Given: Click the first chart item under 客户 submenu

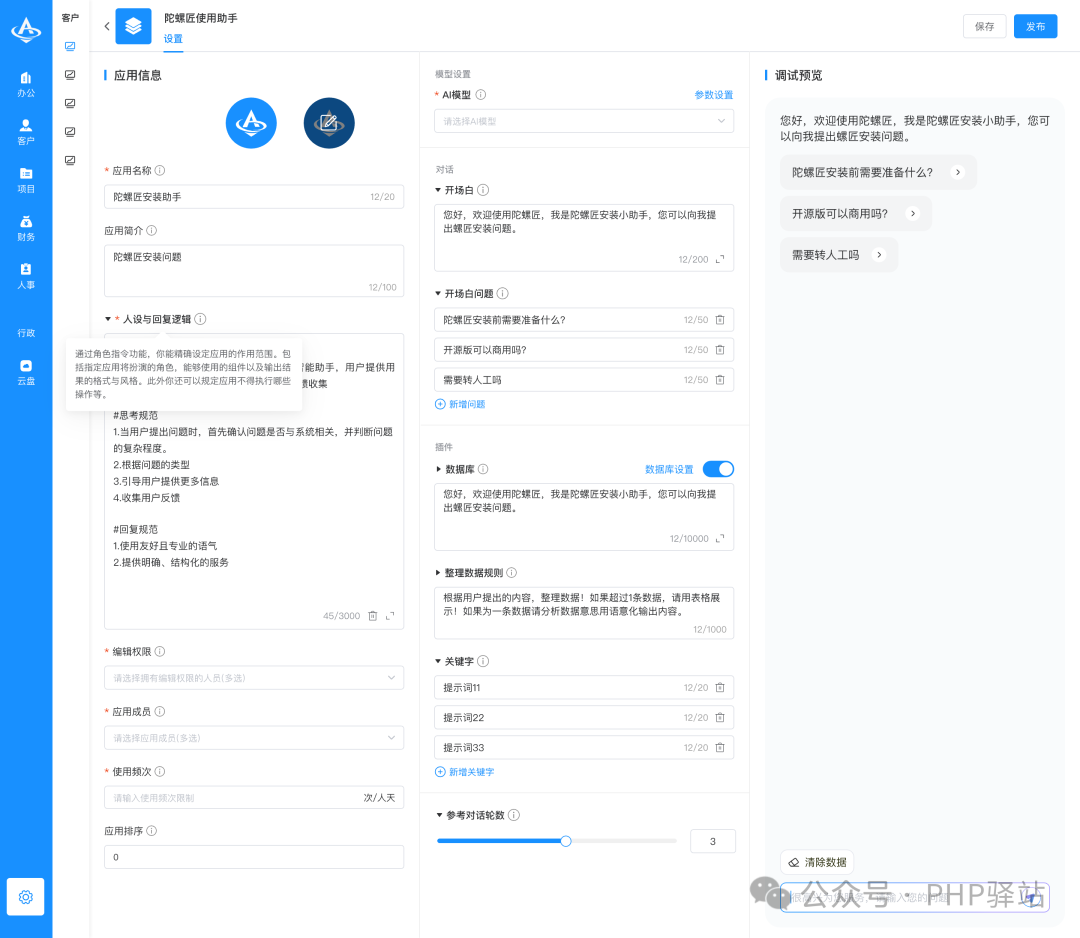Looking at the screenshot, I should click(x=70, y=46).
